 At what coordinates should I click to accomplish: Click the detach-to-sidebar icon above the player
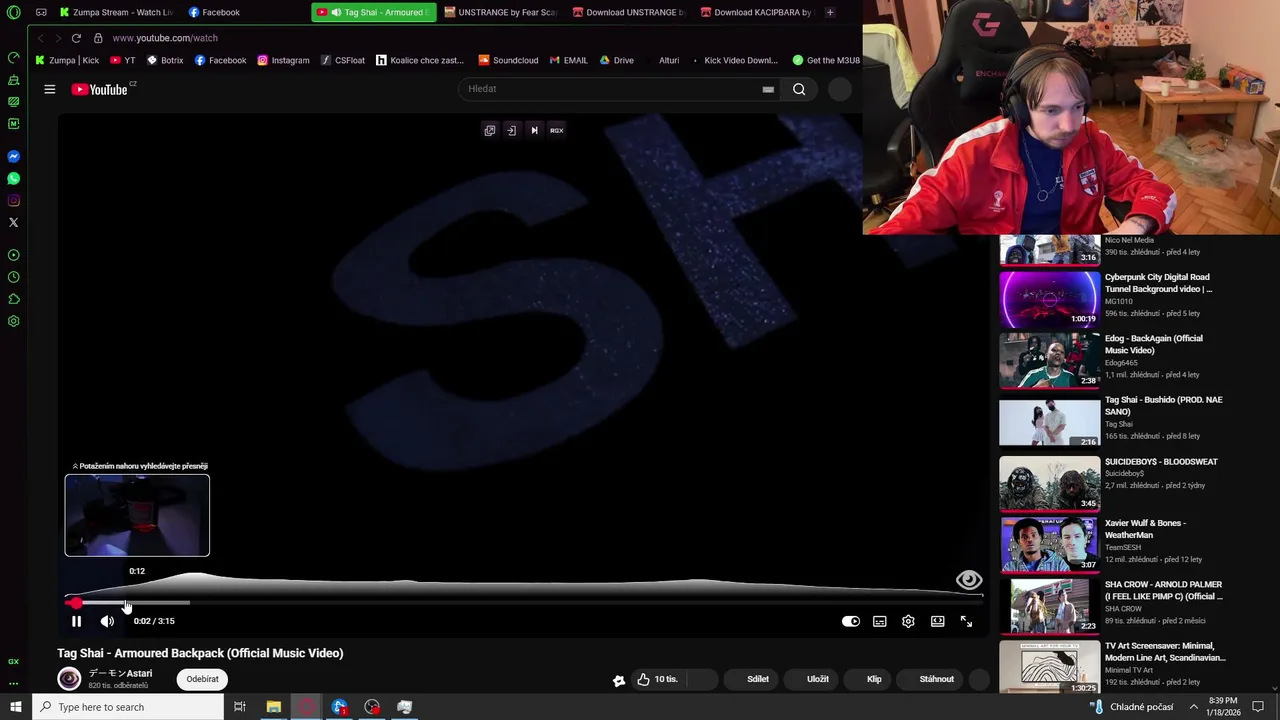pos(511,130)
